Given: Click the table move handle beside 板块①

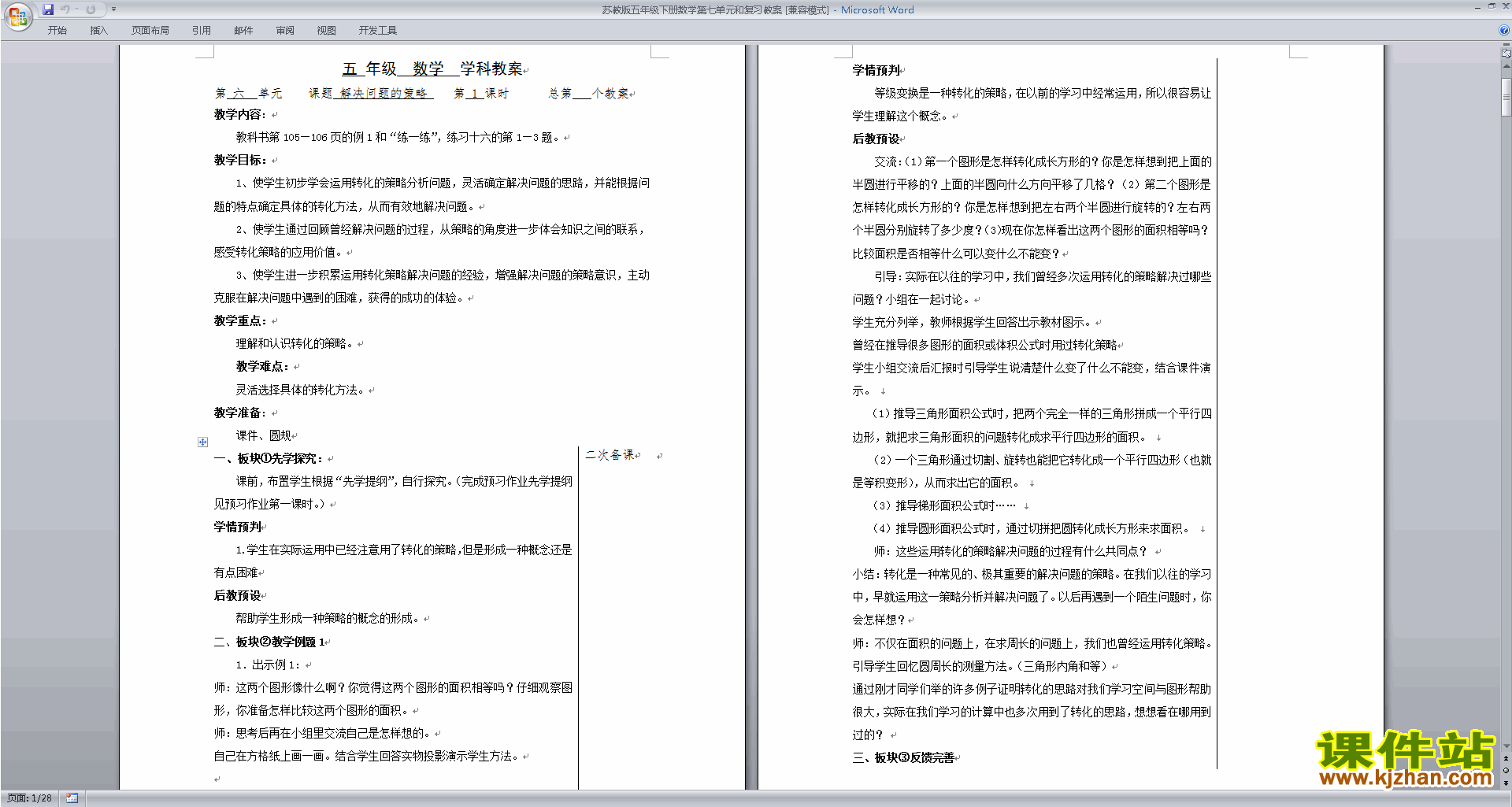Looking at the screenshot, I should coord(202,442).
